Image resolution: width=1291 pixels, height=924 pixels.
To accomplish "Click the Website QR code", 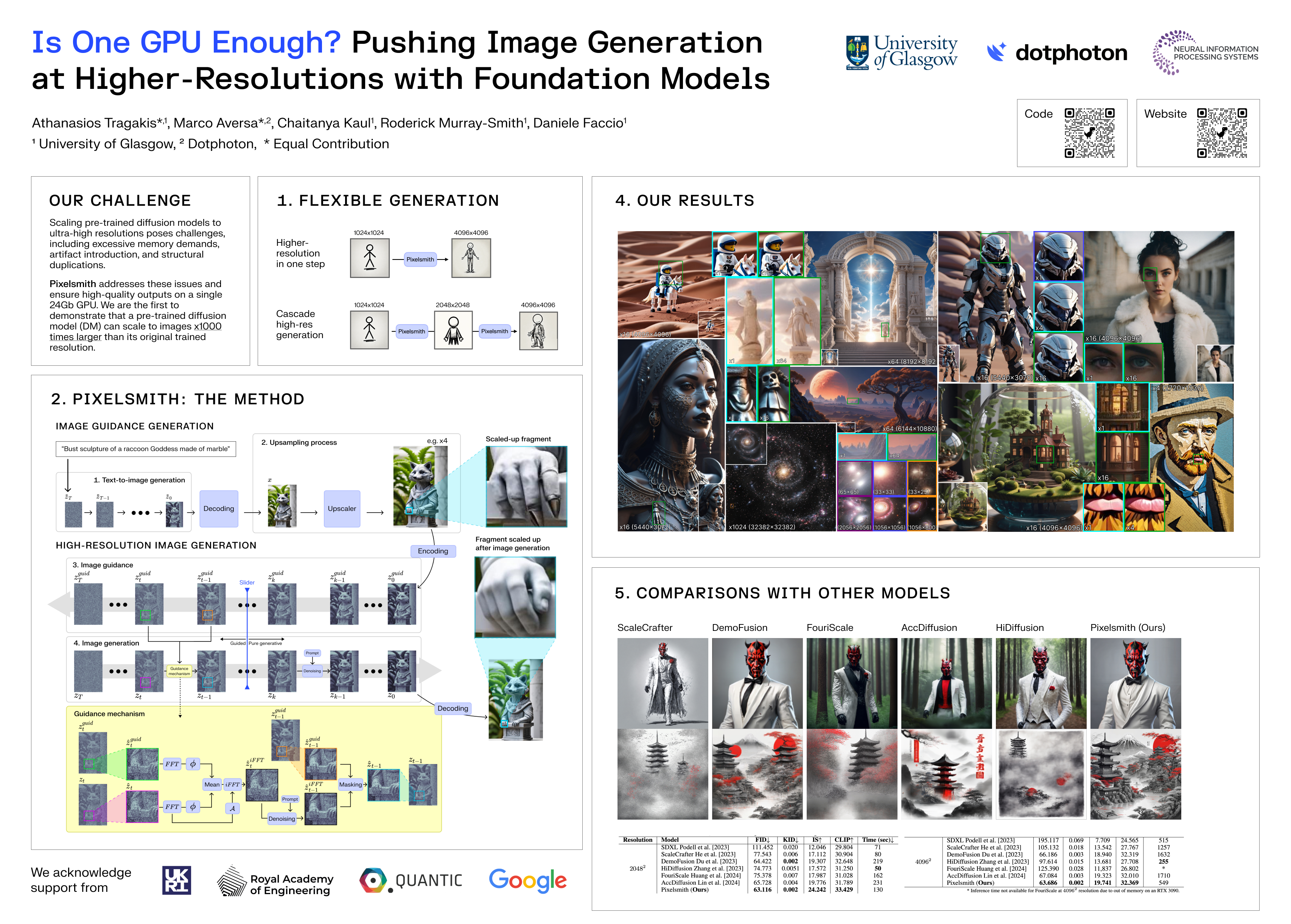I will coord(1221,133).
